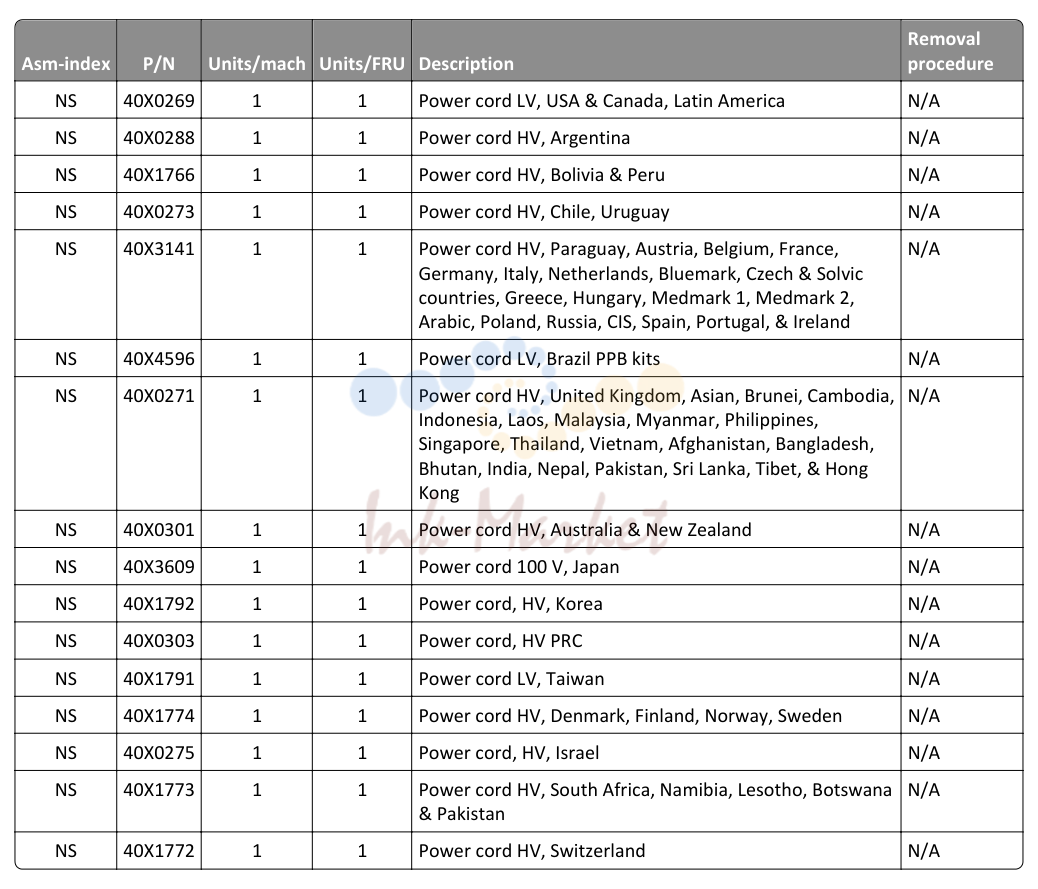Select part number 40X1792 for Korea

click(159, 604)
